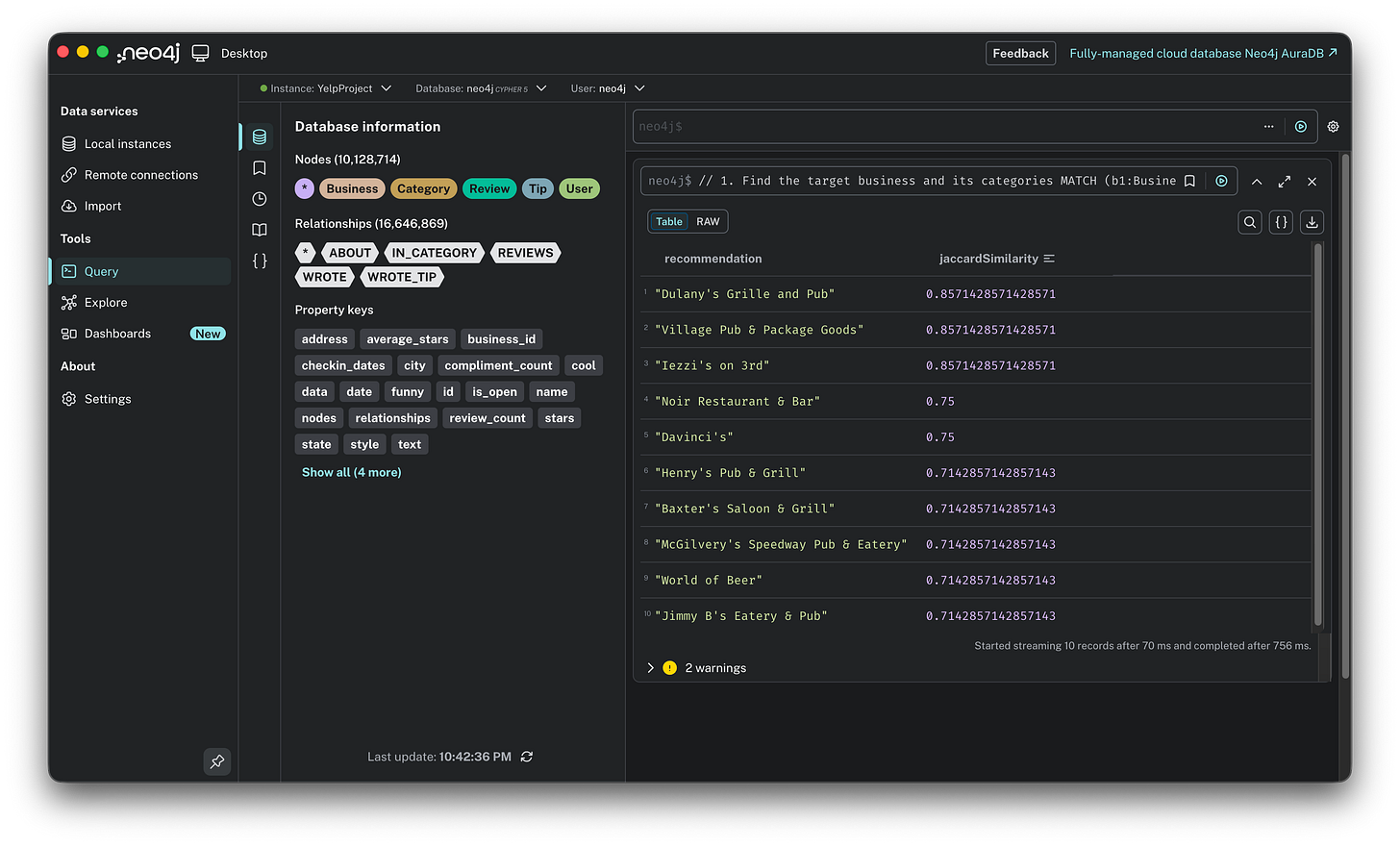The image size is (1400, 846).
Task: Switch result view to Table
Action: tap(668, 222)
